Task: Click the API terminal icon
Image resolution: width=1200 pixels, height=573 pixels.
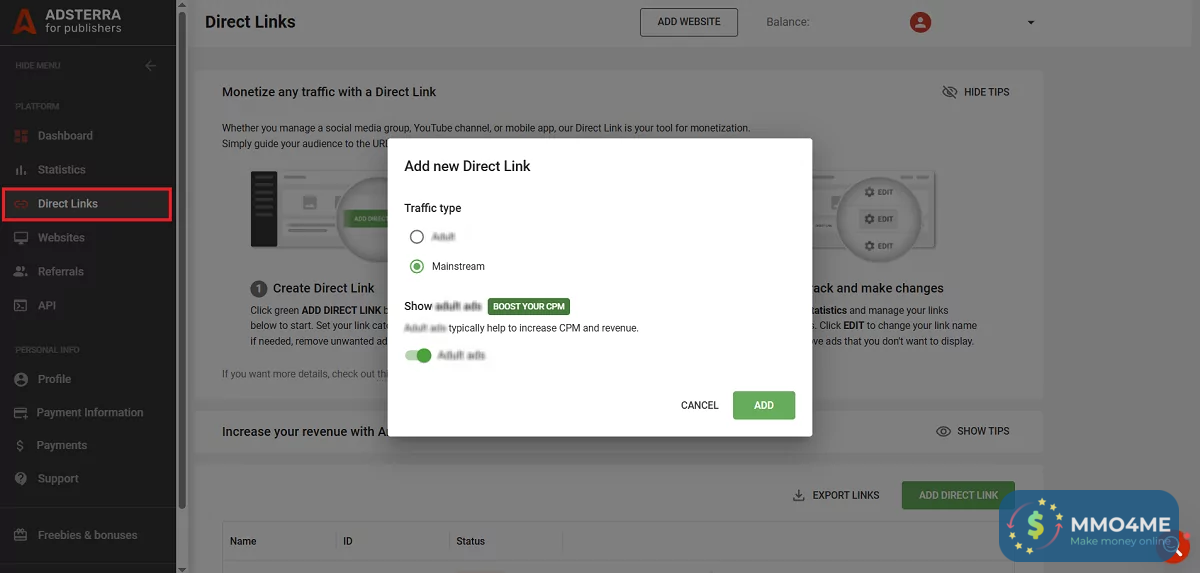Action: (20, 306)
